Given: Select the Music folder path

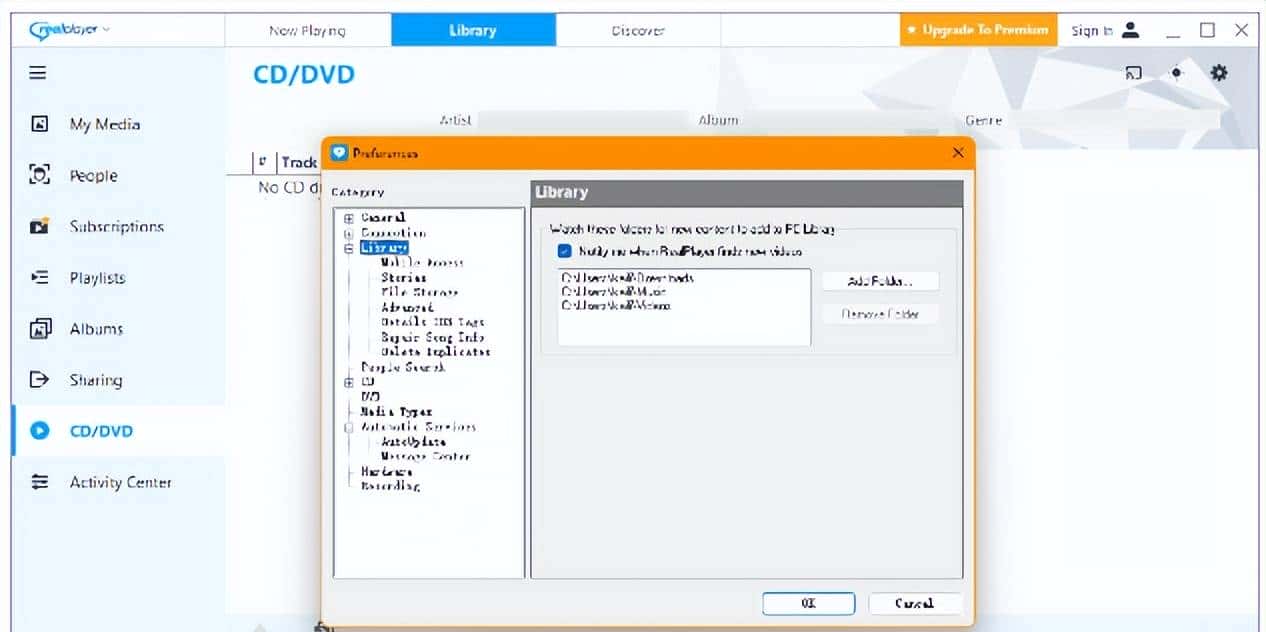Looking at the screenshot, I should pyautogui.click(x=616, y=292).
